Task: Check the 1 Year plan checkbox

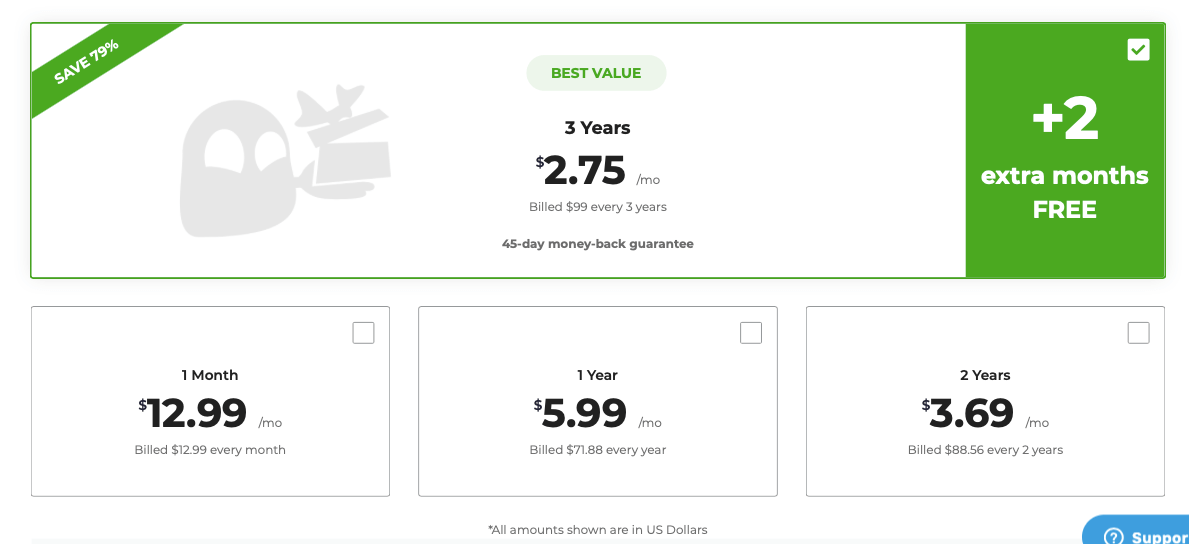Action: (x=751, y=333)
